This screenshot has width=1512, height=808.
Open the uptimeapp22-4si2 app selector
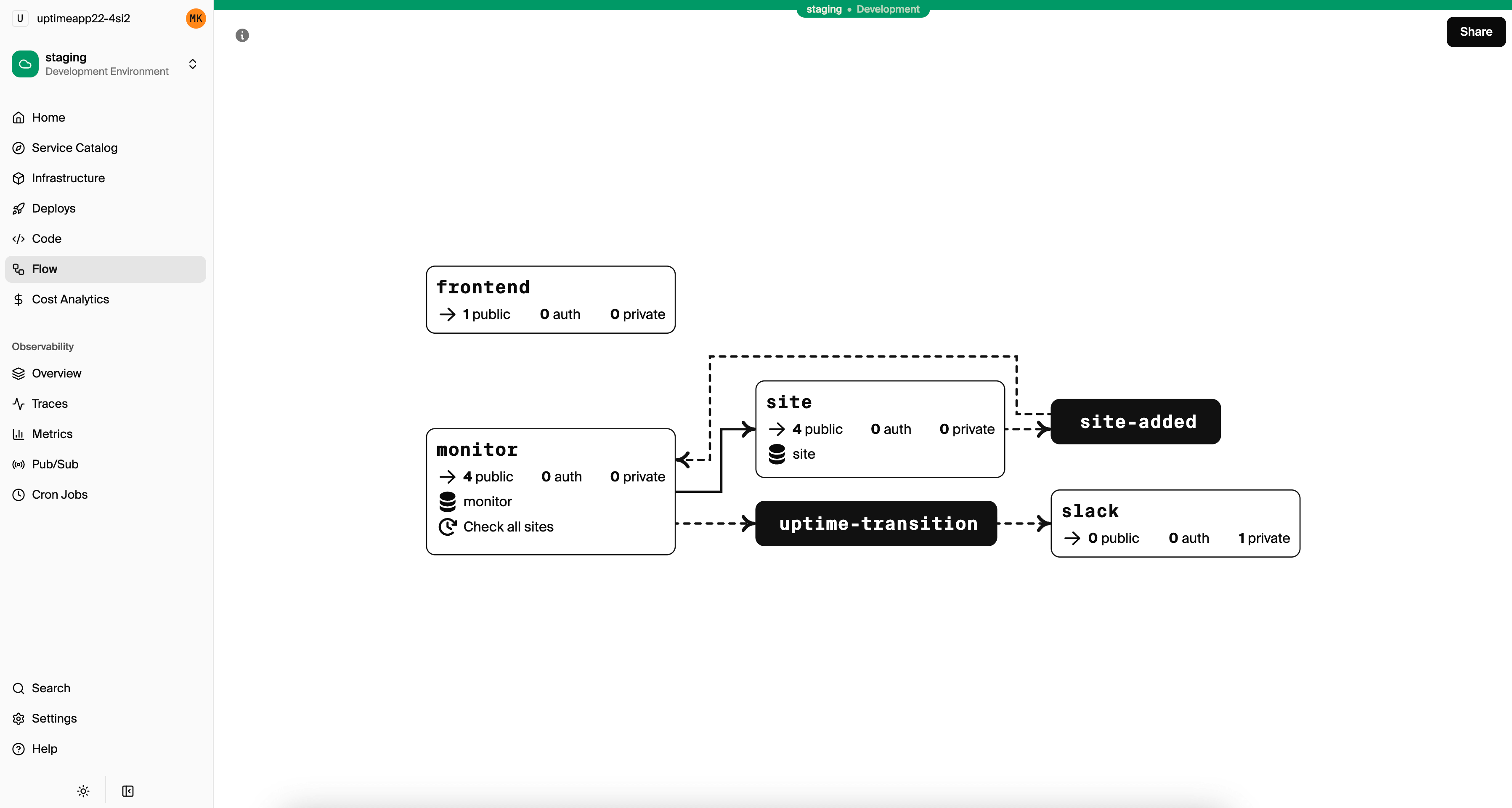(83, 18)
